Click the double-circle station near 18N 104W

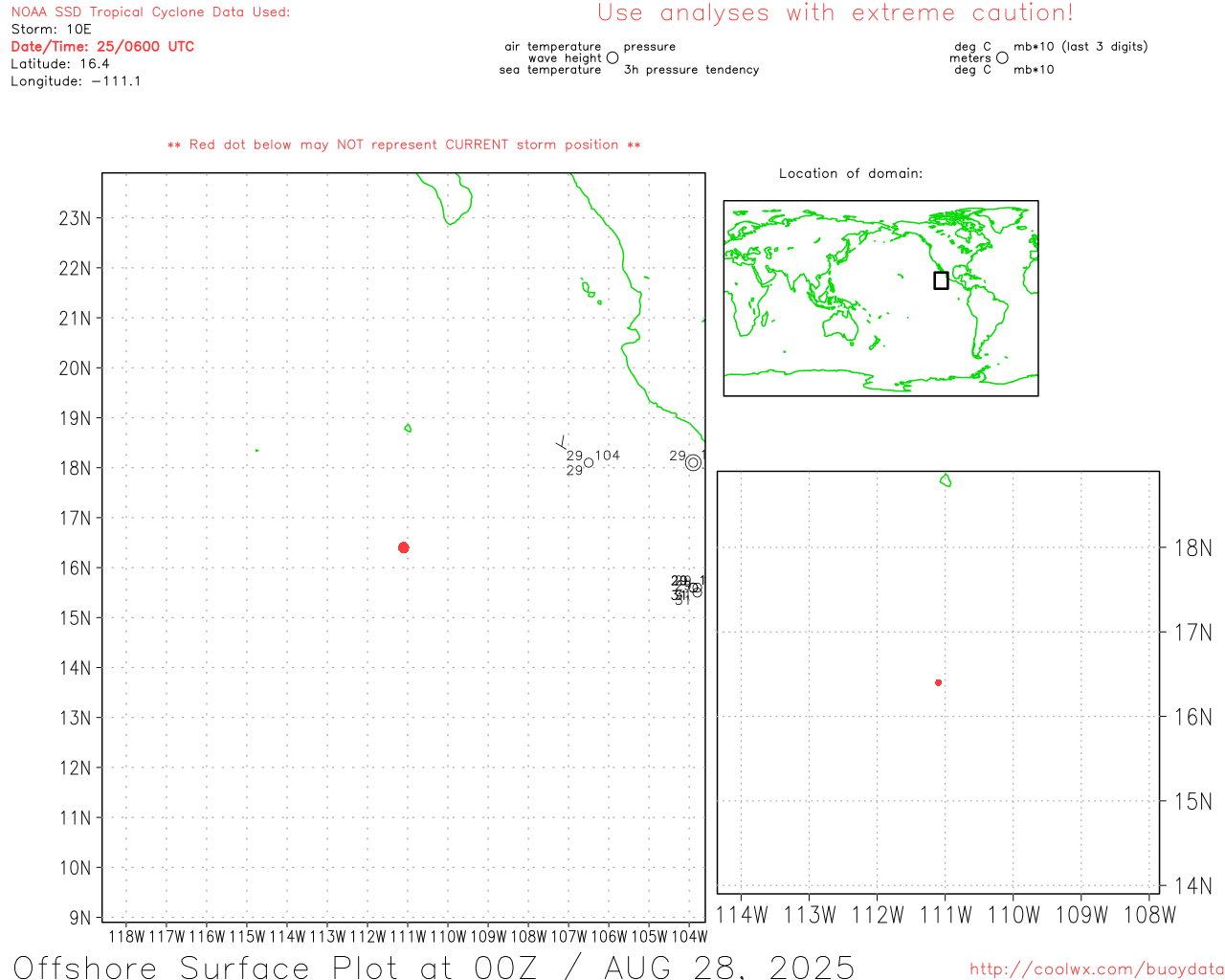pyautogui.click(x=693, y=463)
